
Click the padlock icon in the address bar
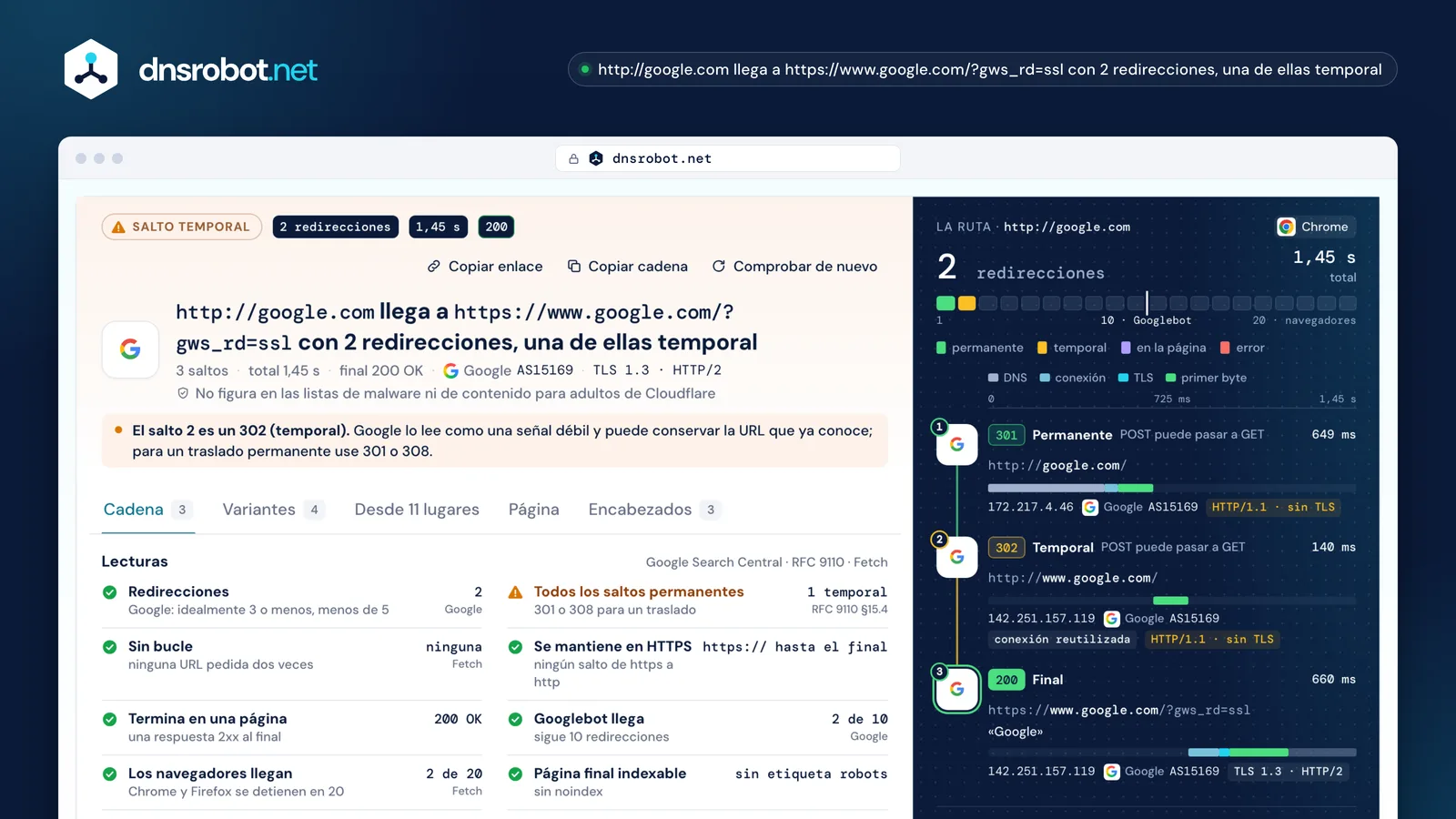pyautogui.click(x=573, y=158)
